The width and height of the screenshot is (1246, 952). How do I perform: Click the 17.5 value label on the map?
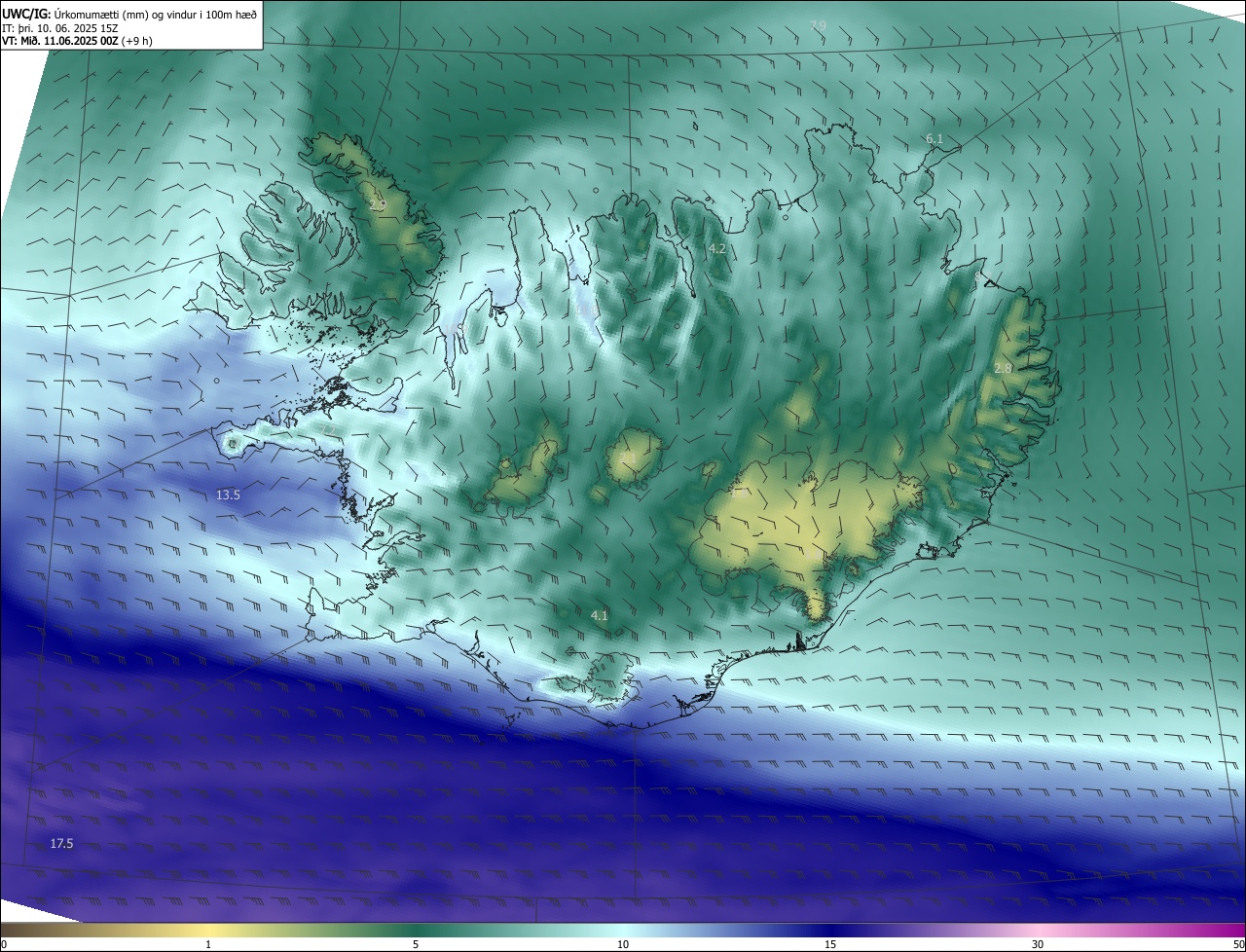tap(61, 843)
